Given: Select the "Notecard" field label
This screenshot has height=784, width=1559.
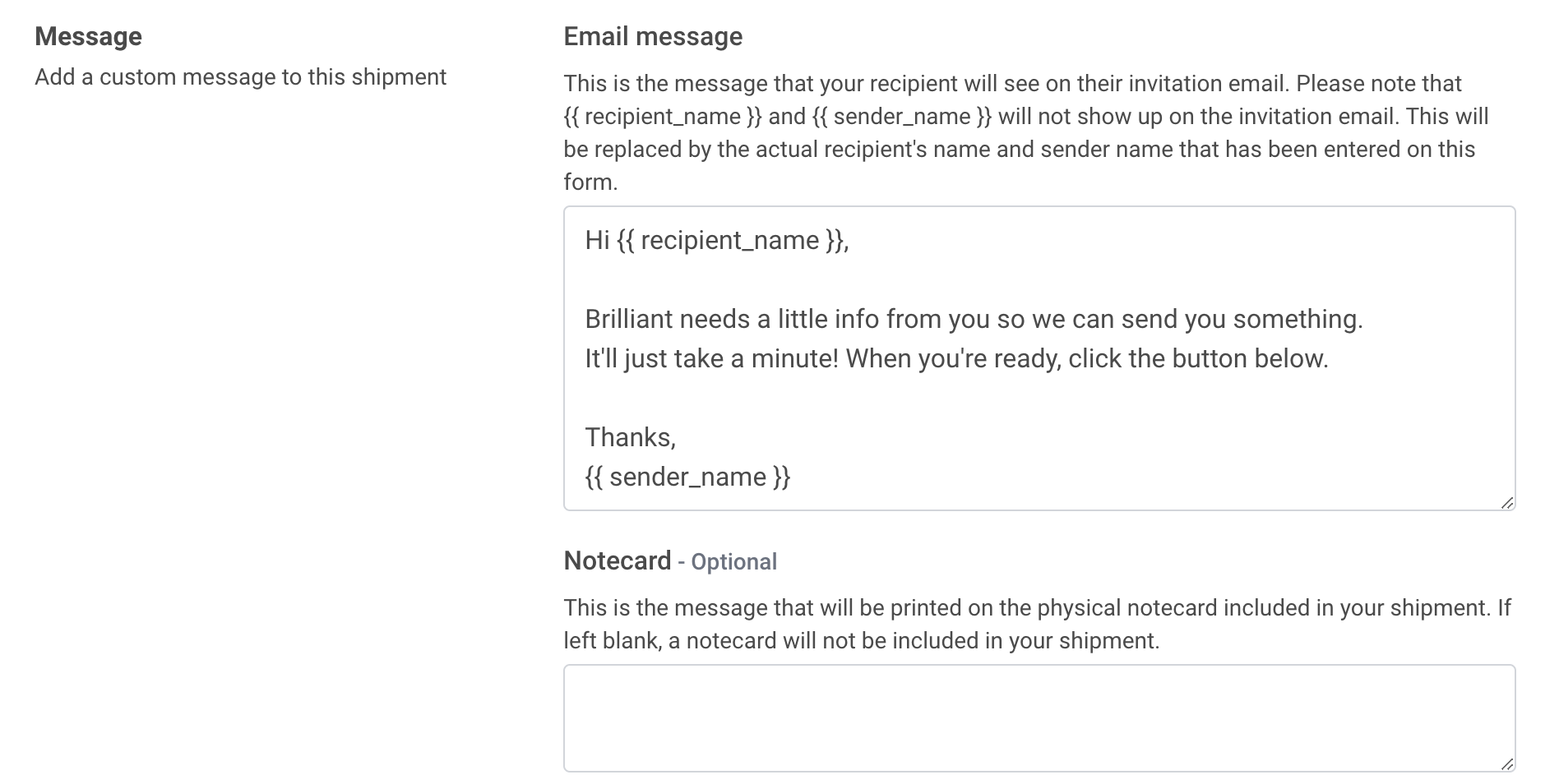Looking at the screenshot, I should 618,560.
